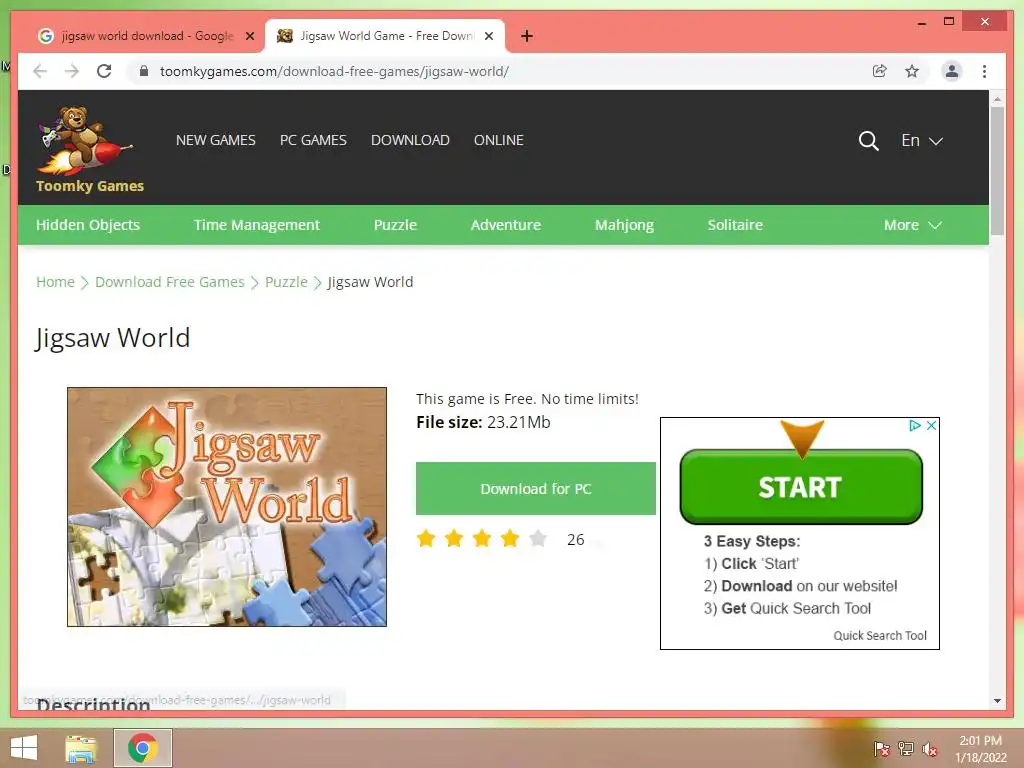The height and width of the screenshot is (768, 1024).
Task: Click the Jigsaw World game thumbnail image
Action: tap(227, 507)
